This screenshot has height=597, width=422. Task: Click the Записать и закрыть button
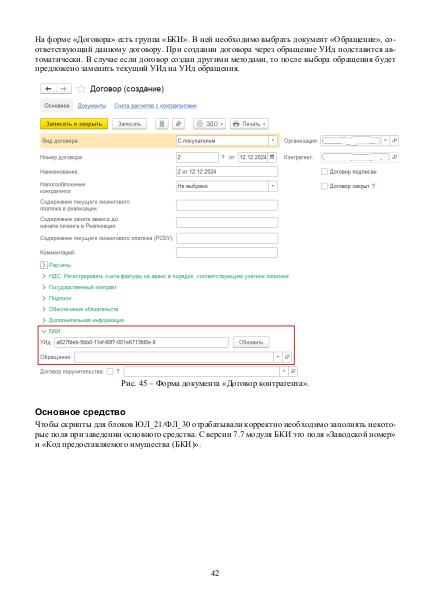(74, 124)
